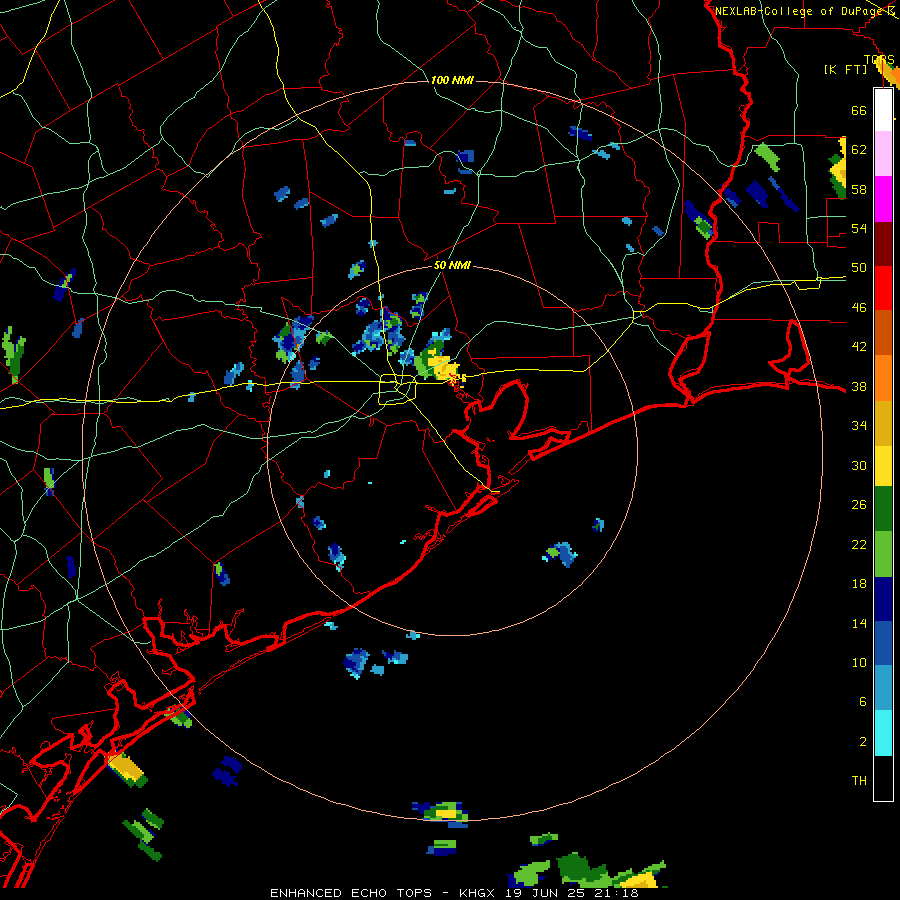Click the "[K FT]" units label

coord(845,69)
